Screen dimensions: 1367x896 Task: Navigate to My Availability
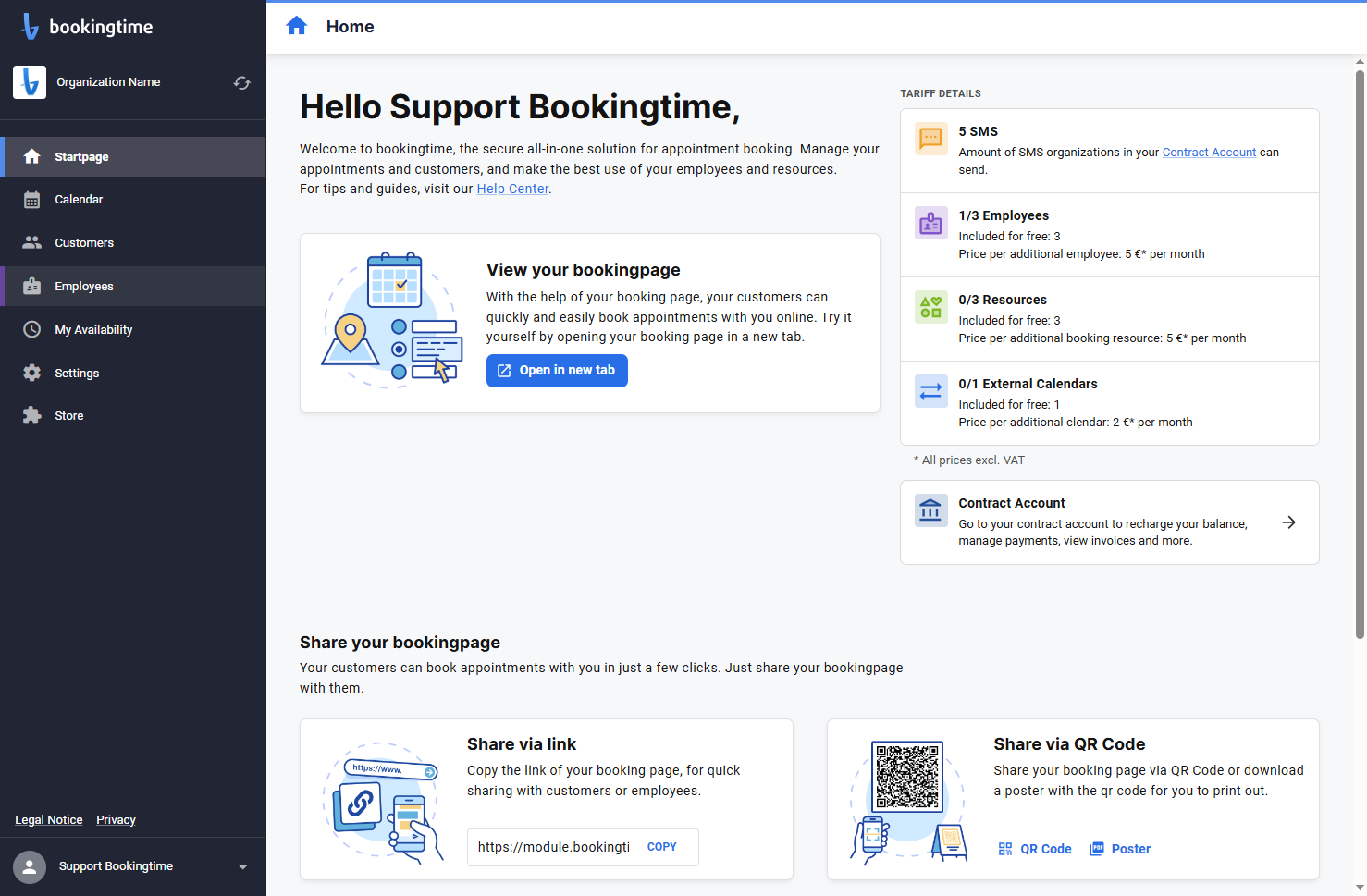133,329
